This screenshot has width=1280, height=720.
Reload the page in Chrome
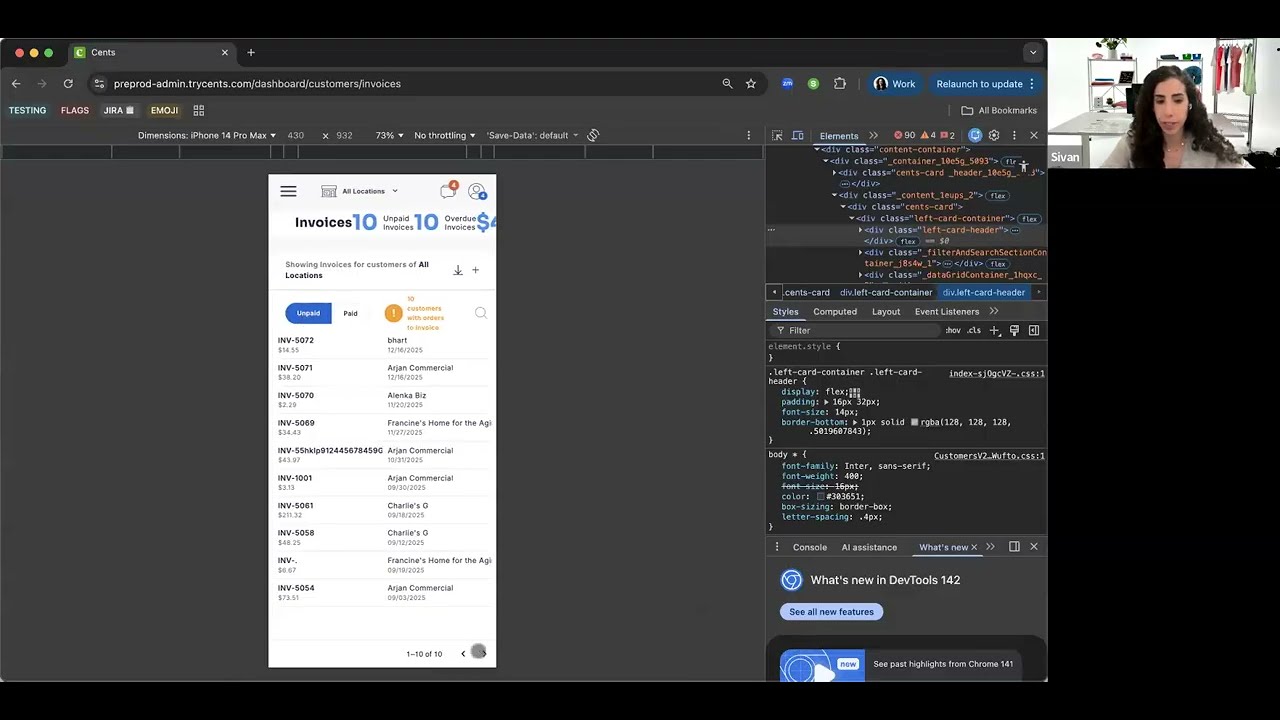68,84
